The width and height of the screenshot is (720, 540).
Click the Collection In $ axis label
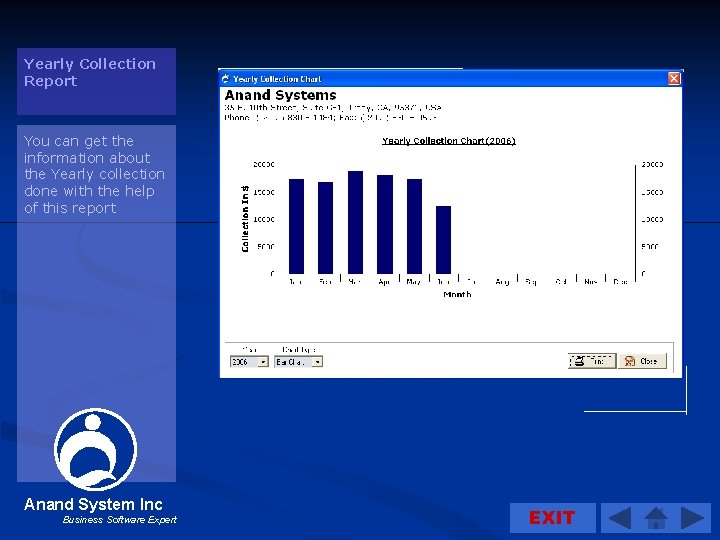coord(245,219)
